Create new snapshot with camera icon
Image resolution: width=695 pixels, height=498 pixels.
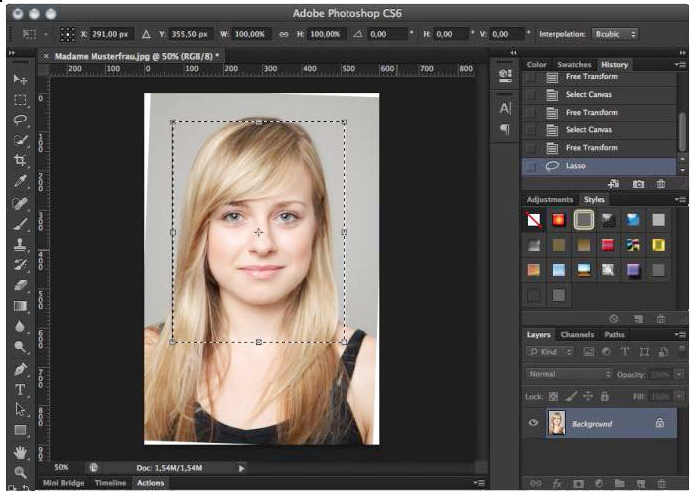[x=638, y=184]
